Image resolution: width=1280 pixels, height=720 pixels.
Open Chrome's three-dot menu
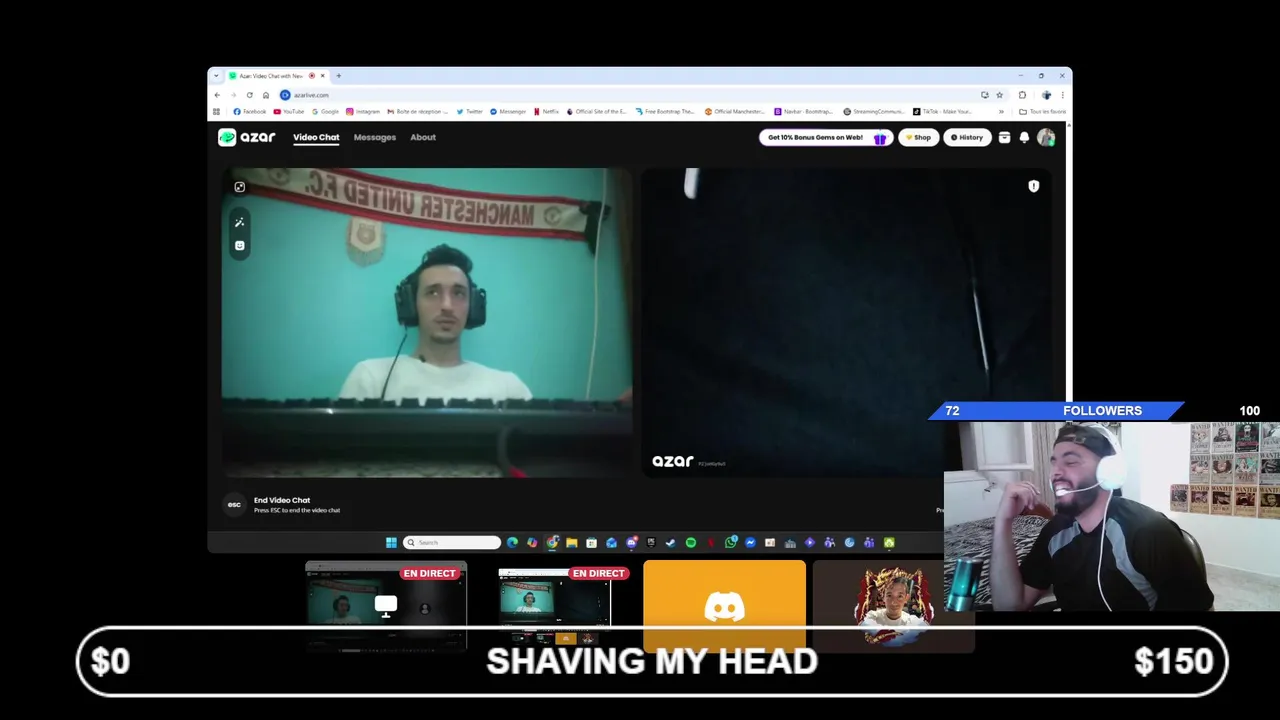coord(1062,95)
